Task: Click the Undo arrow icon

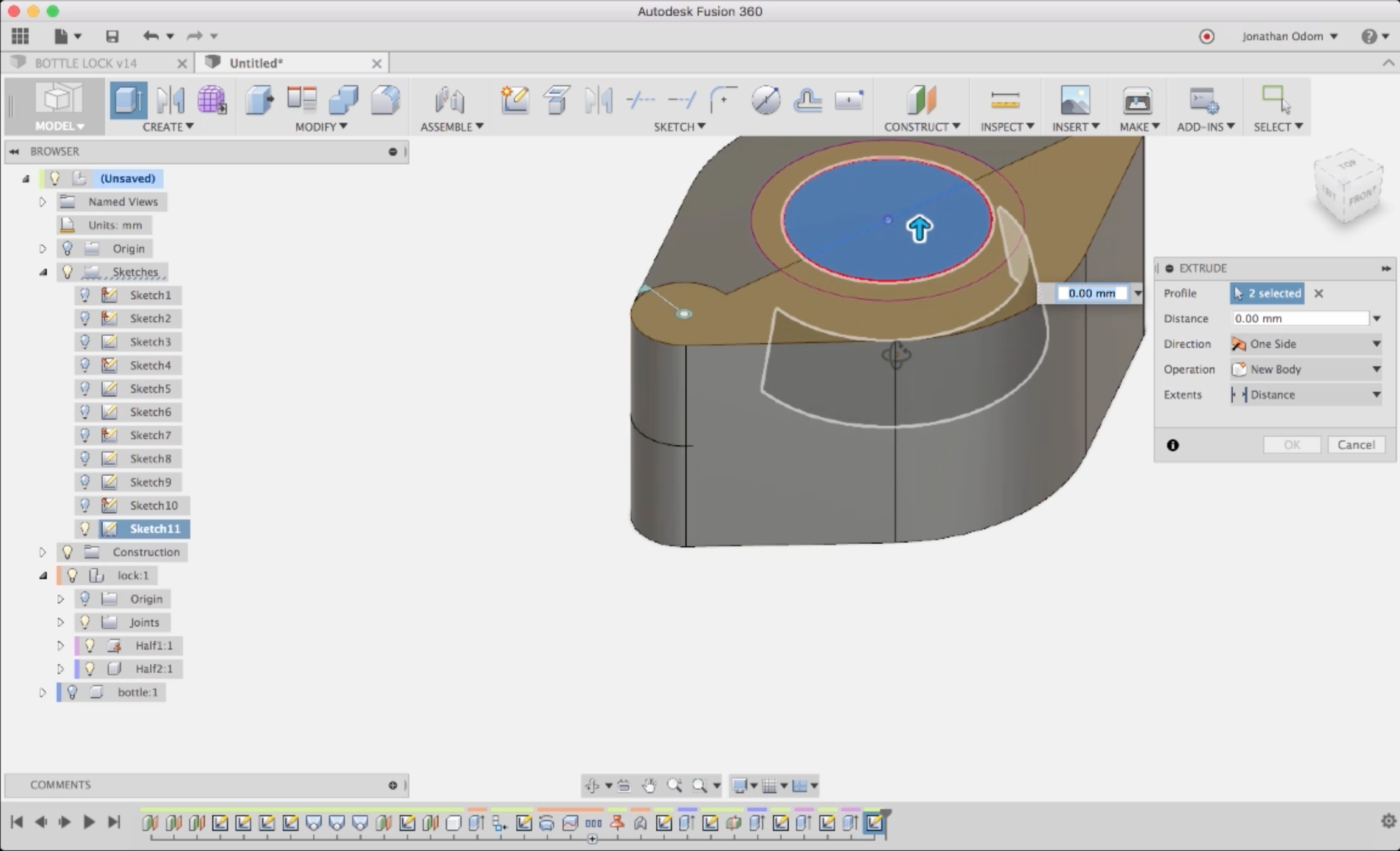Action: [150, 36]
